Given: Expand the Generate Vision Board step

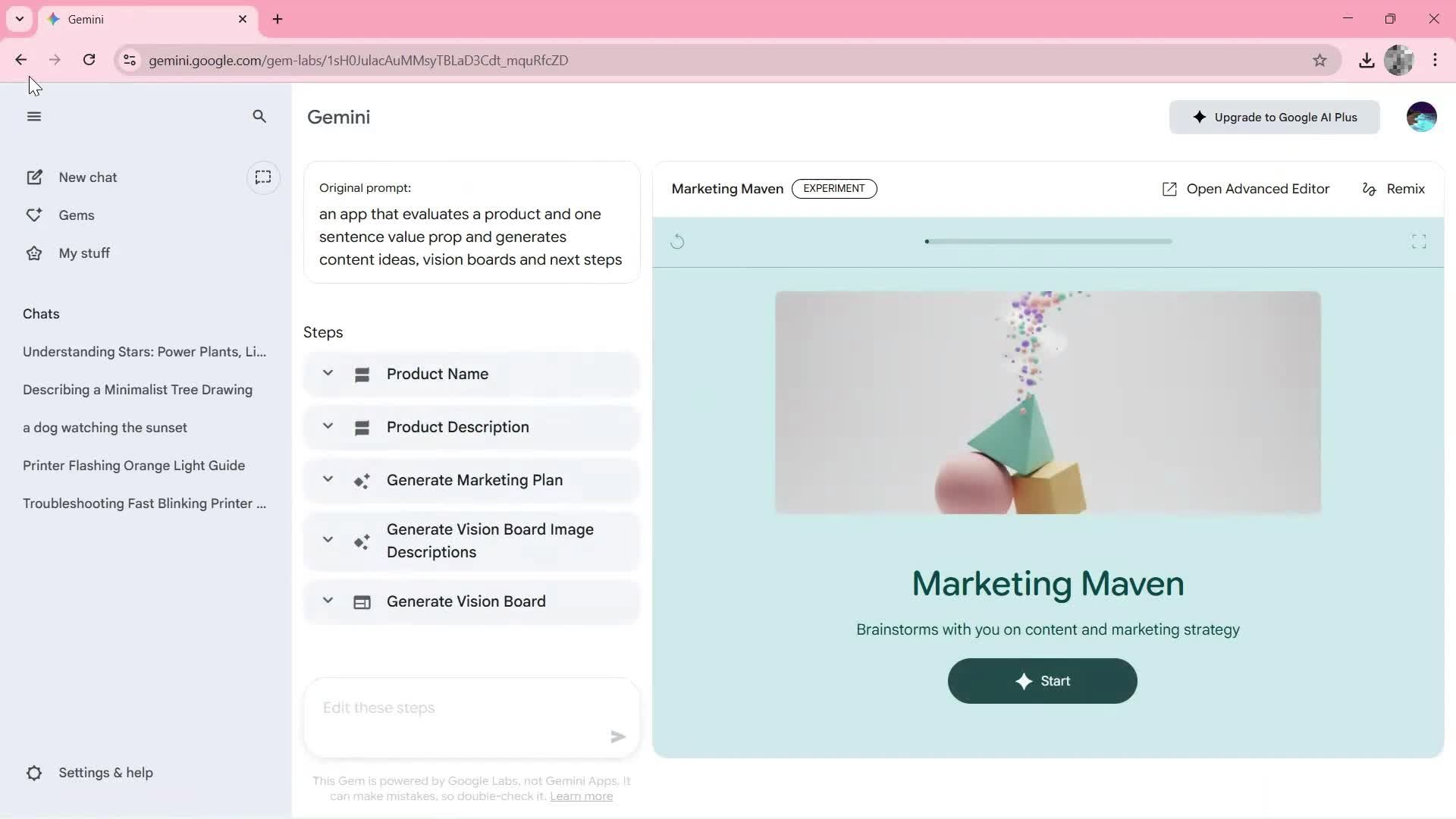Looking at the screenshot, I should point(328,601).
